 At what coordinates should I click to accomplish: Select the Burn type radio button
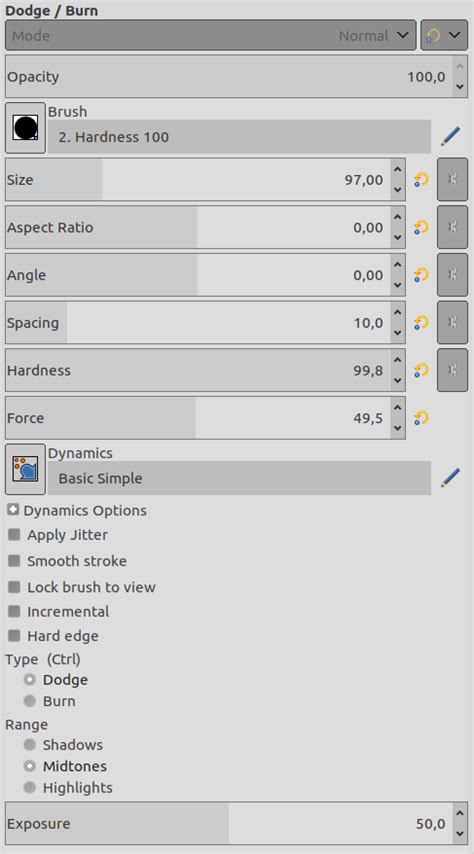click(x=29, y=701)
